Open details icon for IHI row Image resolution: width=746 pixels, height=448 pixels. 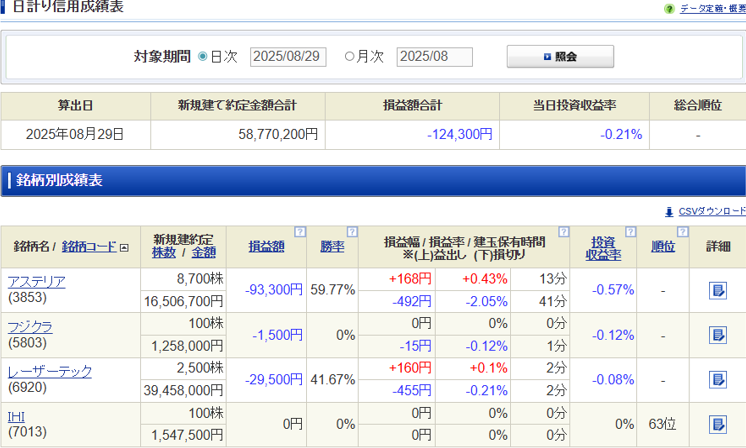[717, 424]
